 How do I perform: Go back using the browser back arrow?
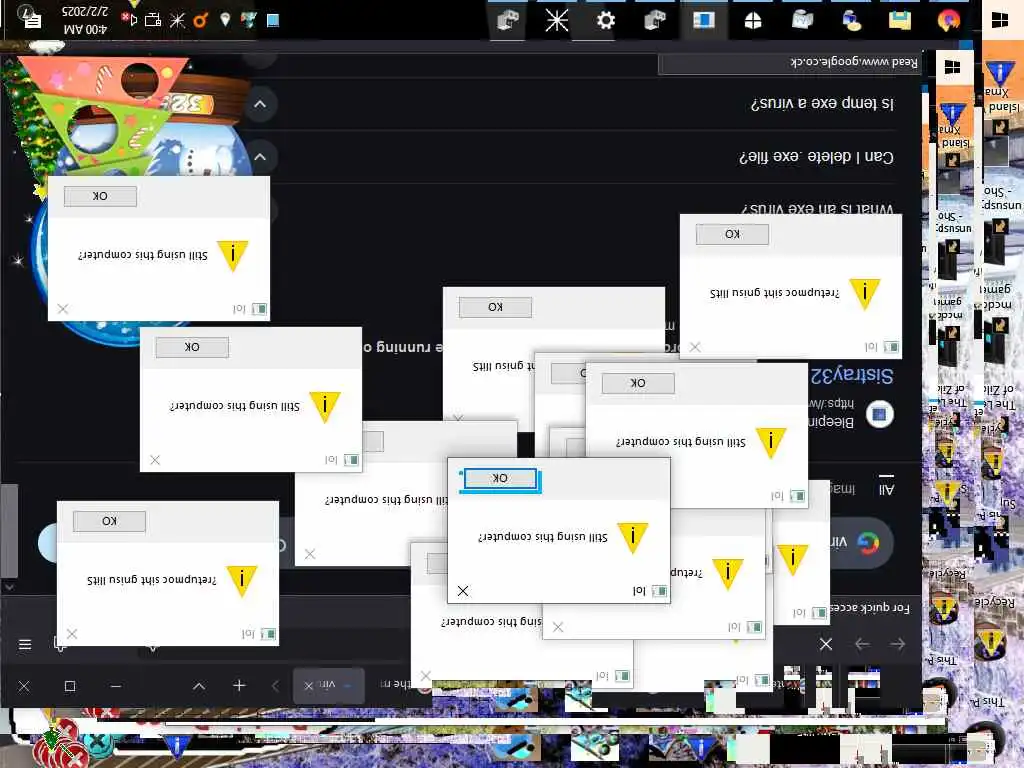(x=898, y=645)
